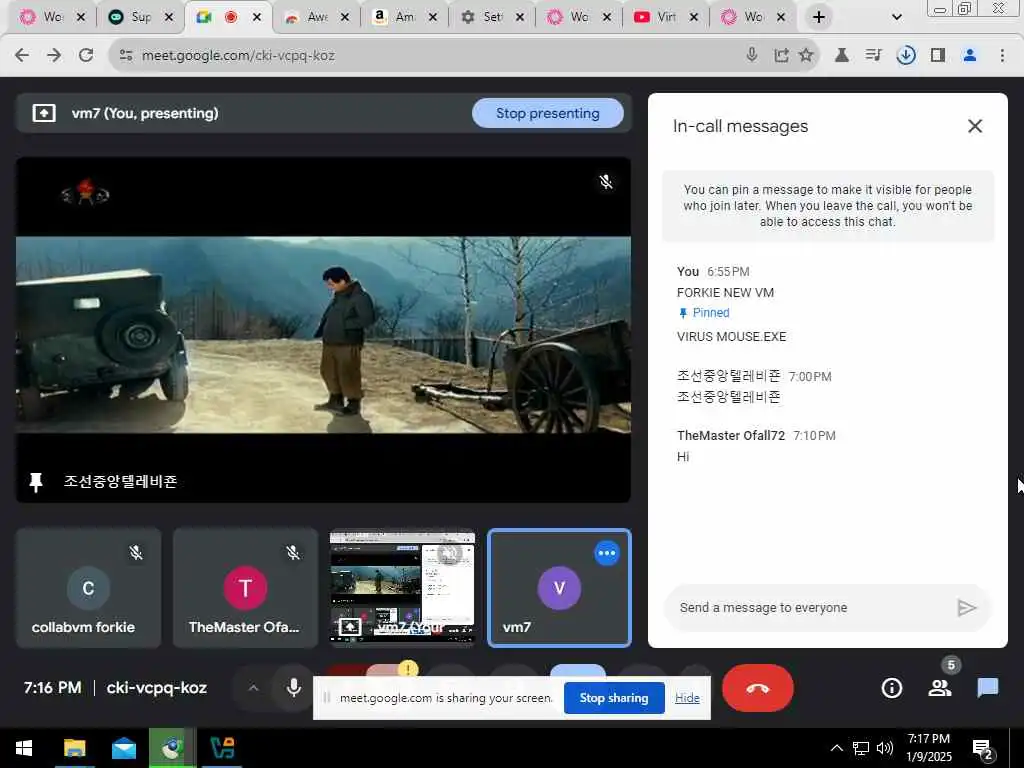The image size is (1024, 768).
Task: Open File Explorer from taskbar
Action: pos(74,748)
